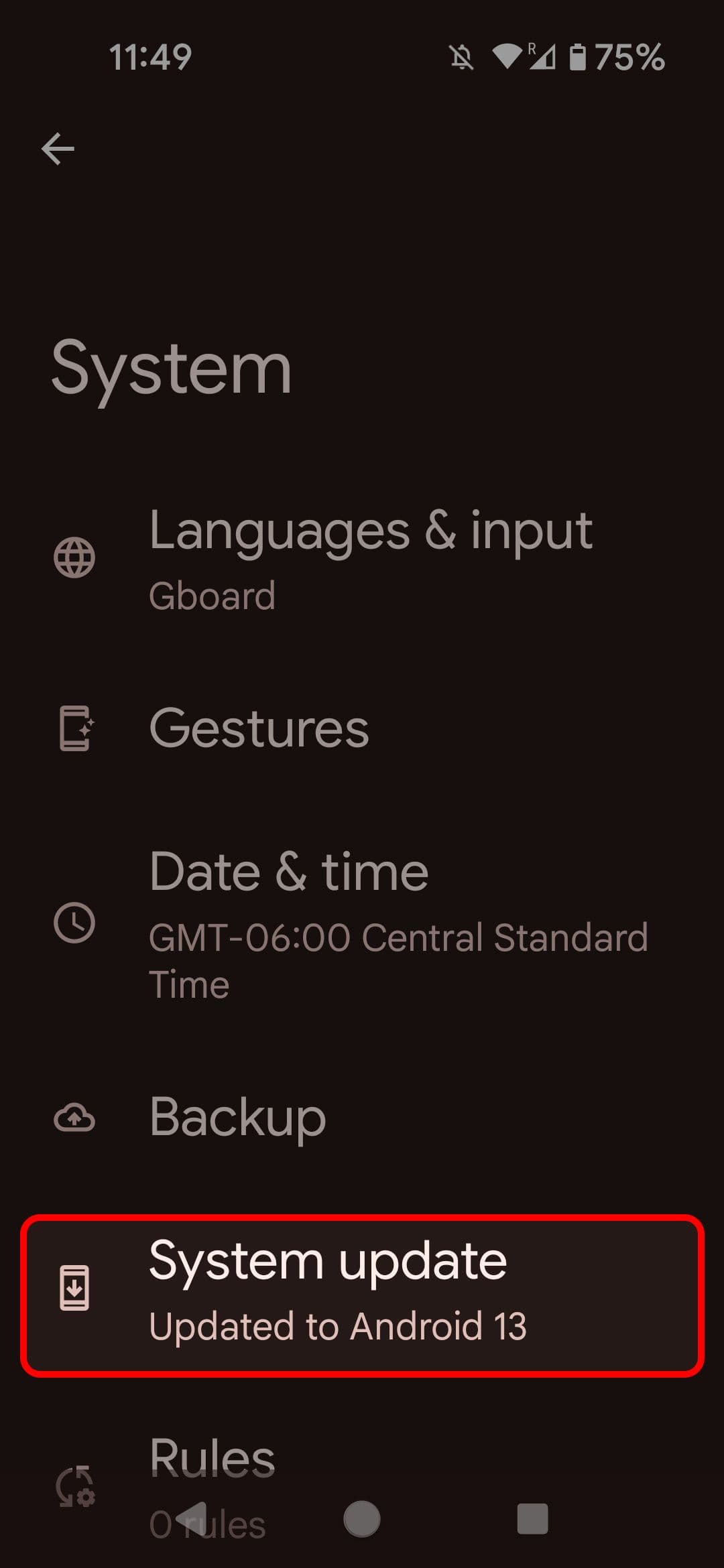Tap the globe icon for Languages

[74, 558]
